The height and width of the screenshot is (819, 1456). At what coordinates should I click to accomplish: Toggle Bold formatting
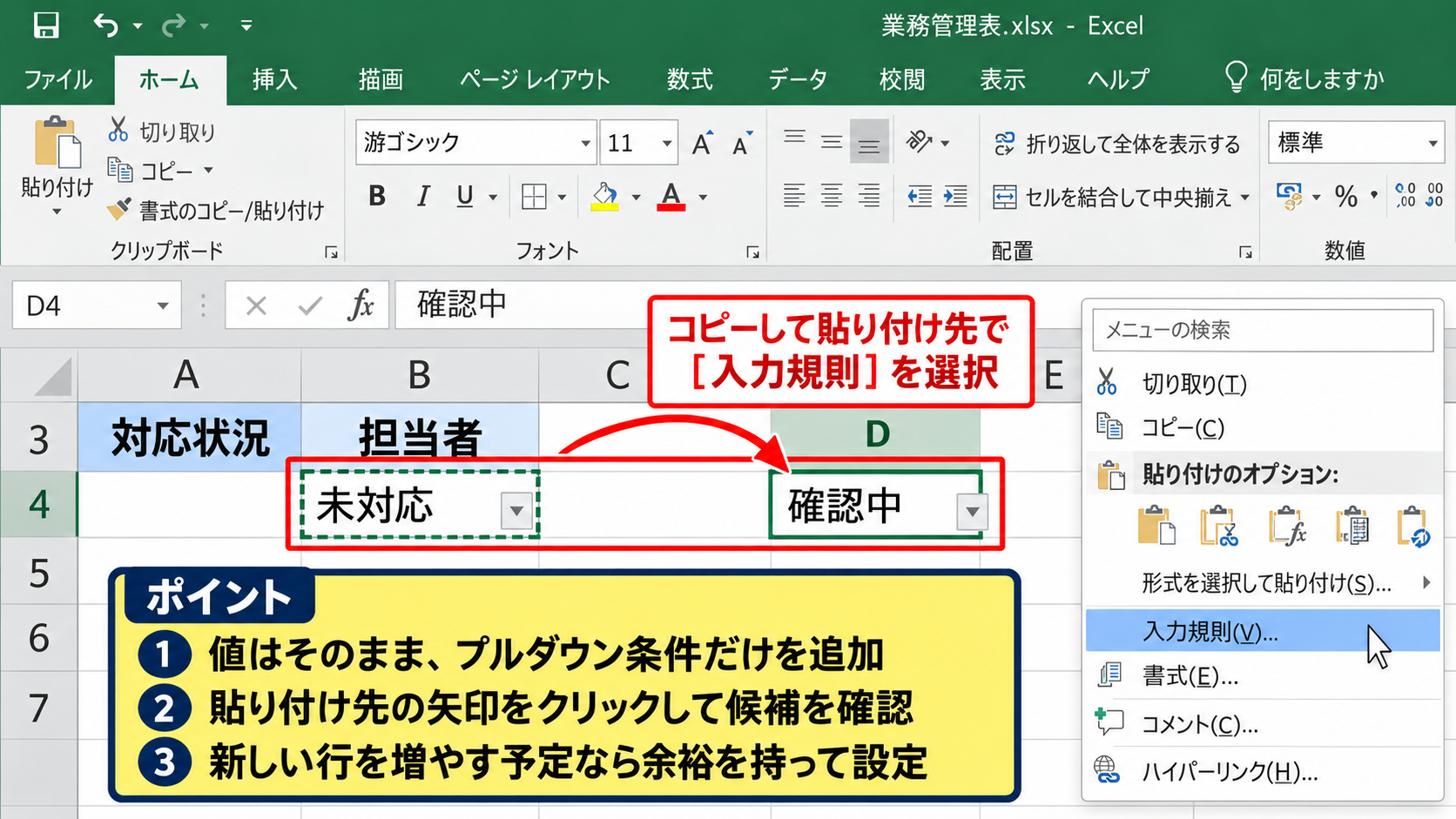click(377, 197)
